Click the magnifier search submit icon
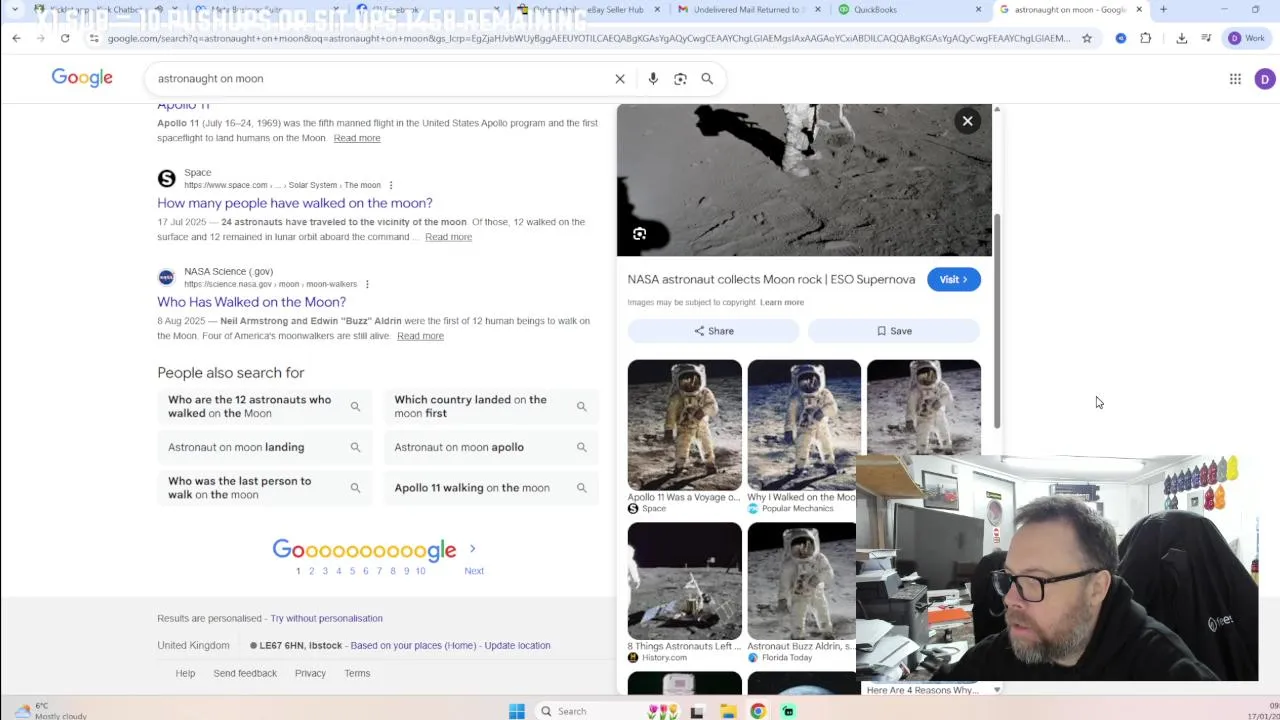This screenshot has width=1280, height=720. tap(707, 79)
